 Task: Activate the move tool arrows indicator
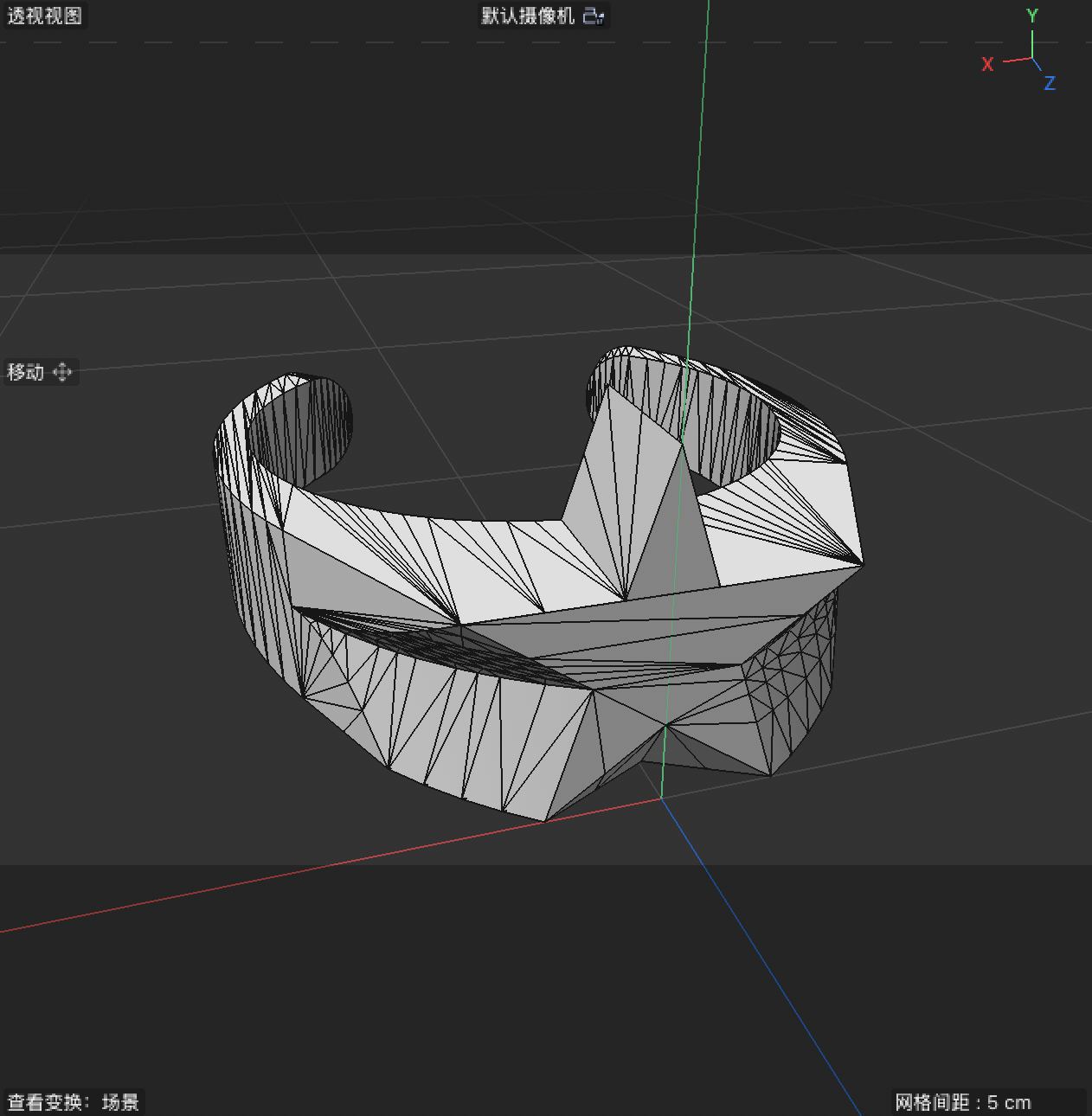point(62,372)
